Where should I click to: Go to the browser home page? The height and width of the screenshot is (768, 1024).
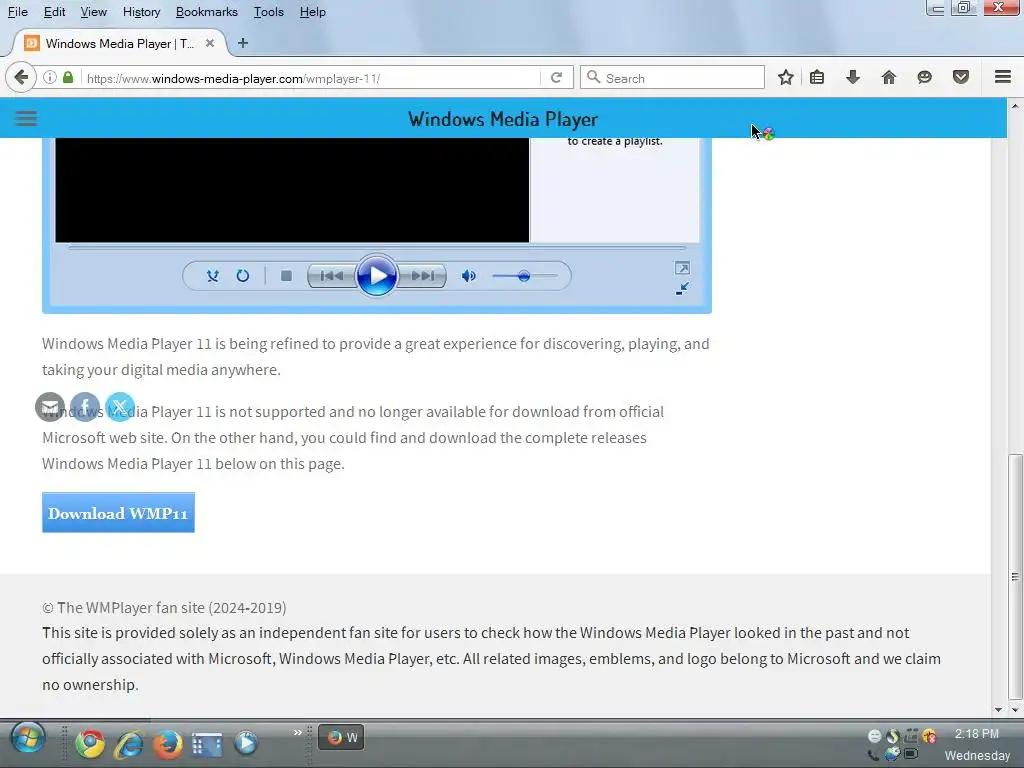(x=889, y=78)
